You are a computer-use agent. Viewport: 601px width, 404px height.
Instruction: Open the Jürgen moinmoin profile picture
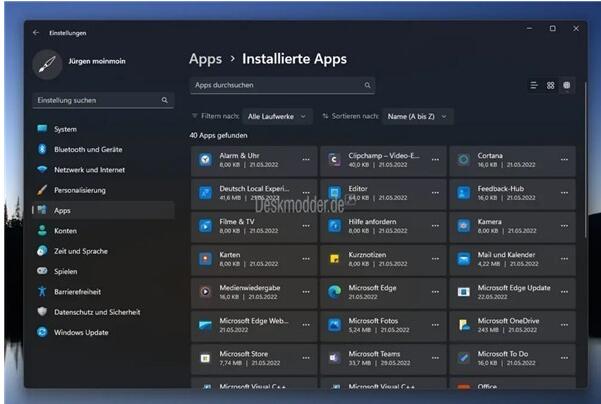coord(48,64)
